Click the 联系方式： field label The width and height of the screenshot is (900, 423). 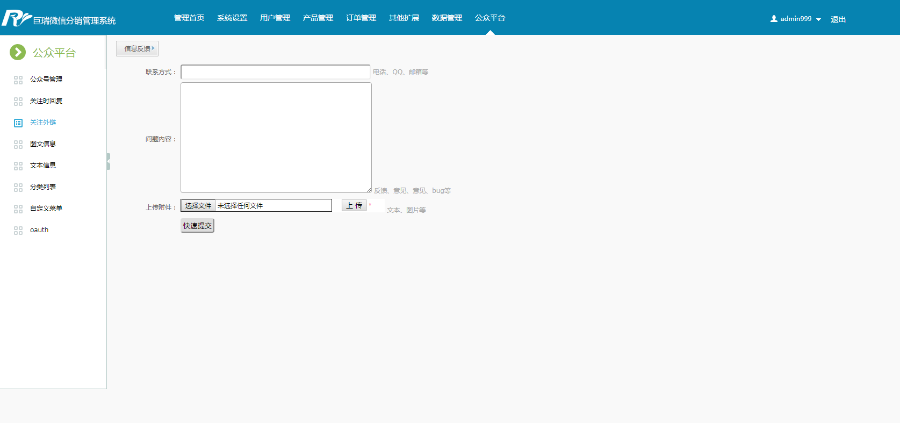point(161,72)
